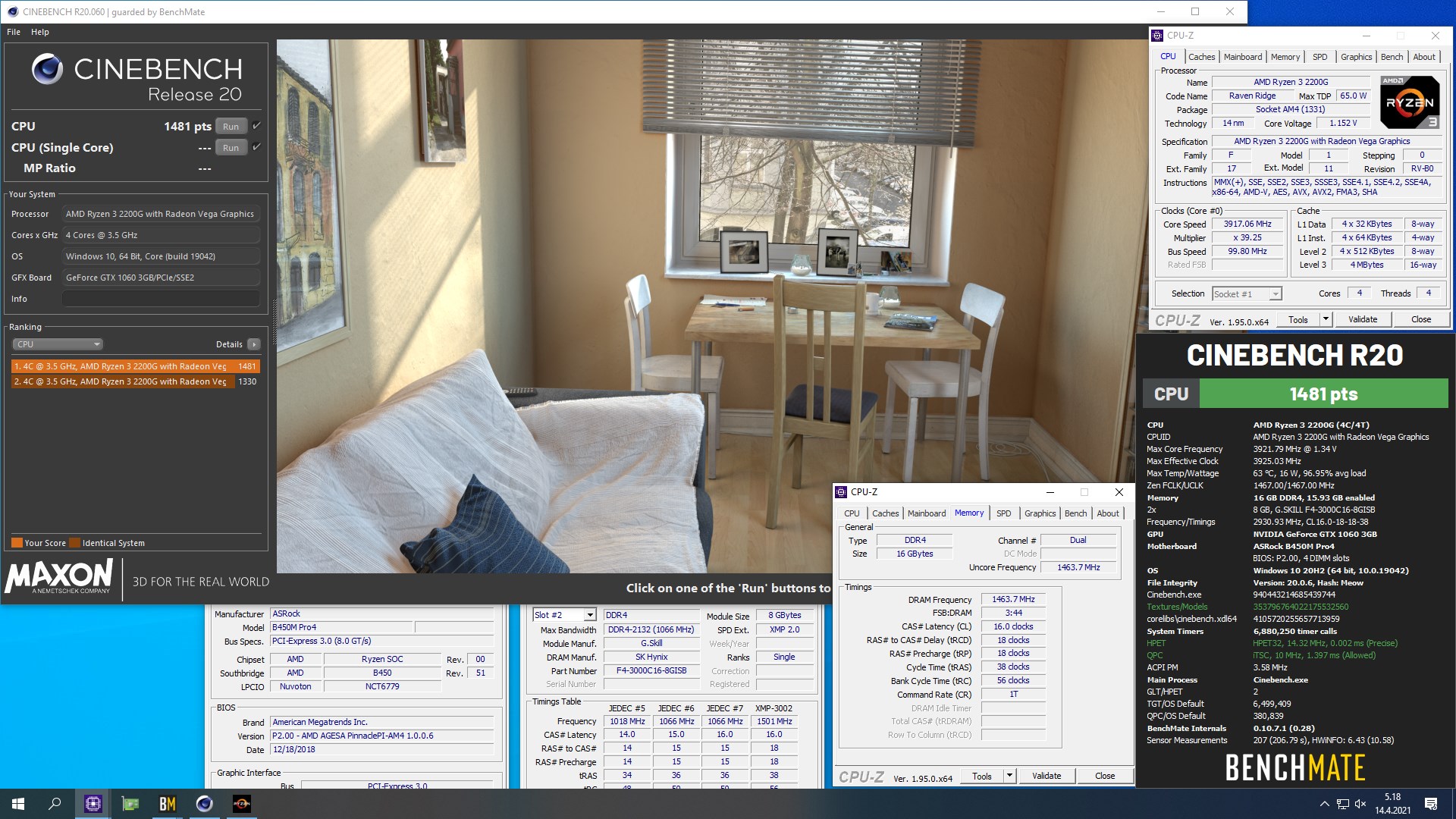Click Cinebench title bar app icon
The width and height of the screenshot is (1456, 819).
[x=12, y=11]
